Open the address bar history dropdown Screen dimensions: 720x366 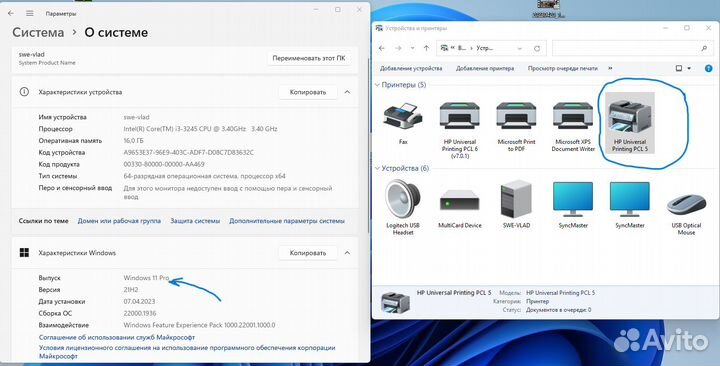[519, 48]
